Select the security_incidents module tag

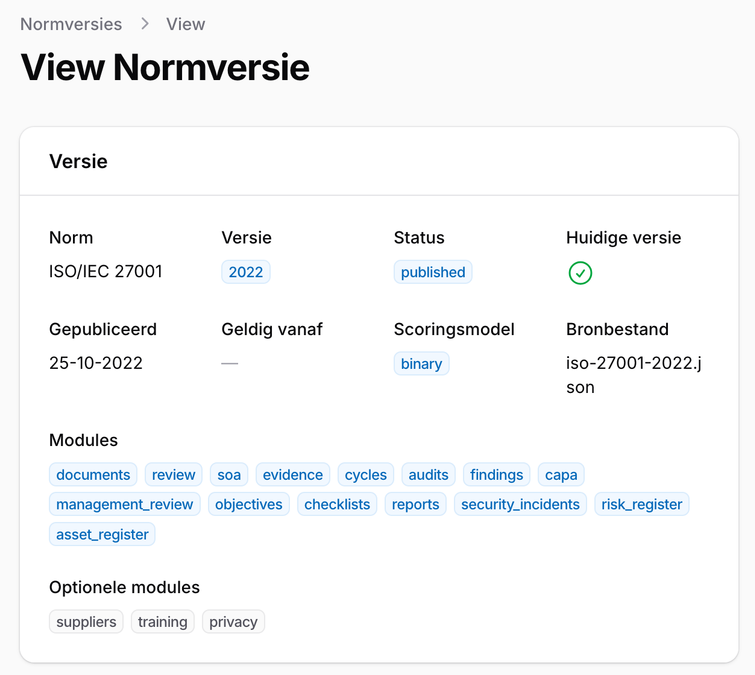(x=520, y=504)
